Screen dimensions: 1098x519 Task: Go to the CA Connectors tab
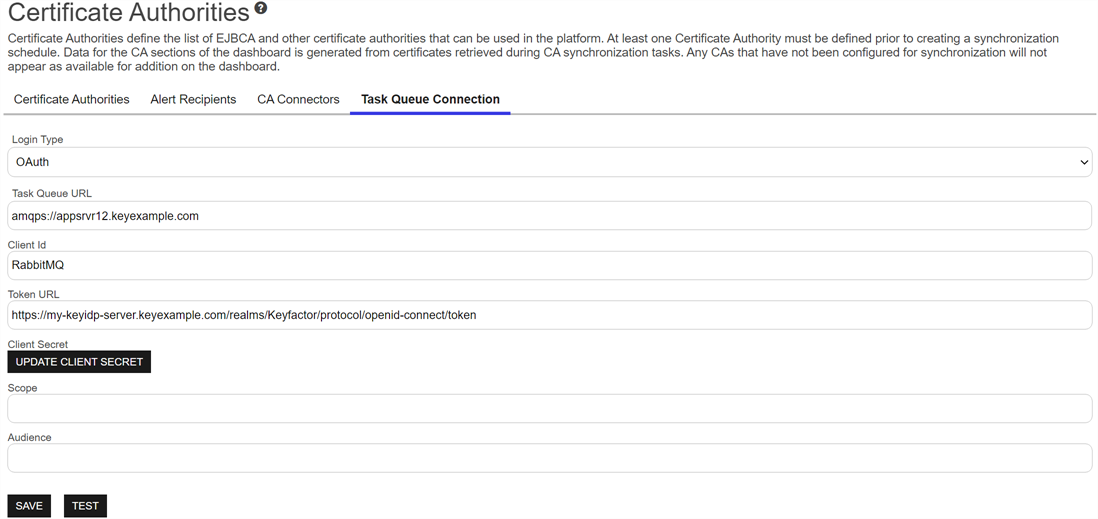(298, 99)
